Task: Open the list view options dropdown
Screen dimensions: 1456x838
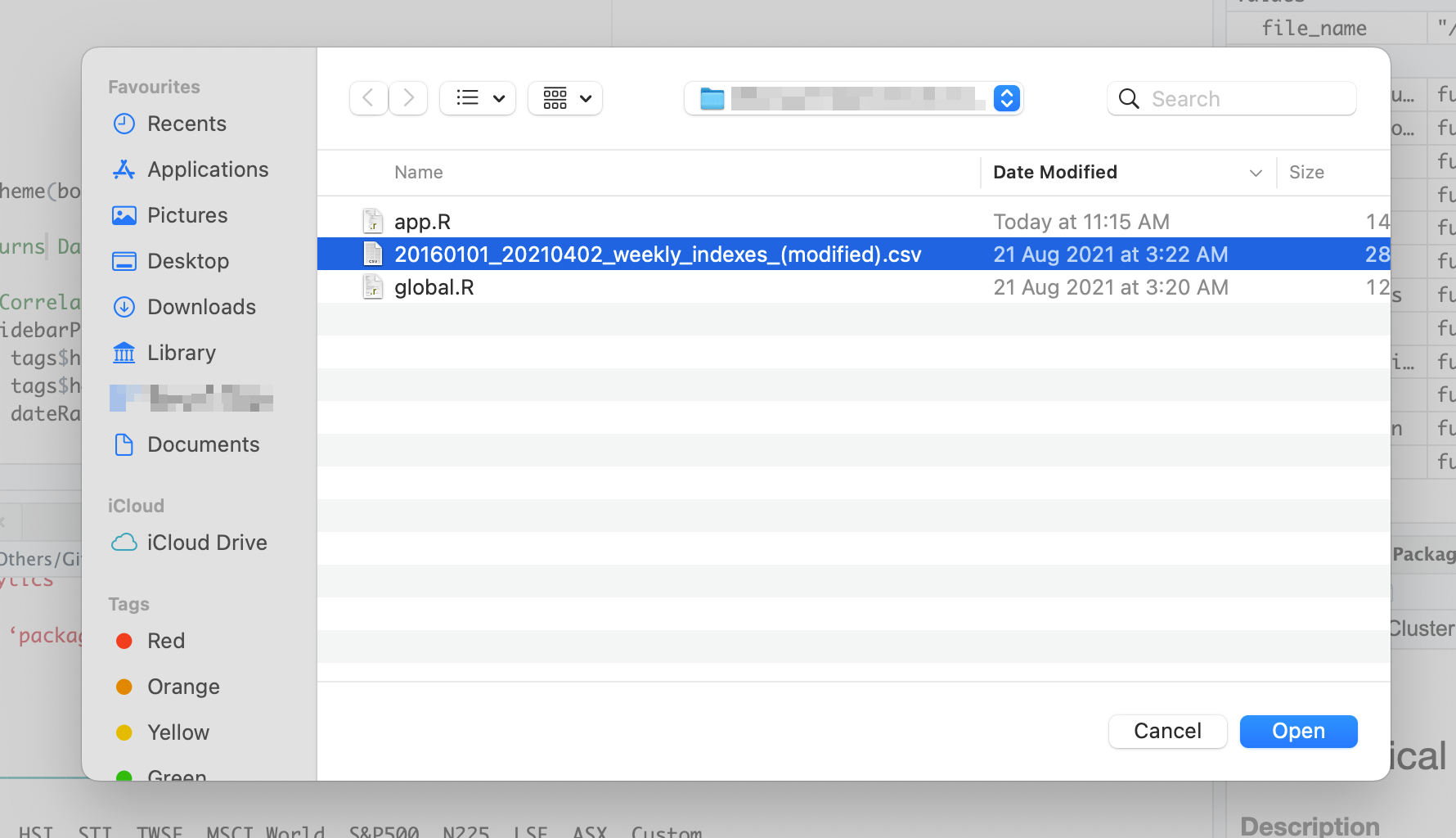Action: pos(478,98)
